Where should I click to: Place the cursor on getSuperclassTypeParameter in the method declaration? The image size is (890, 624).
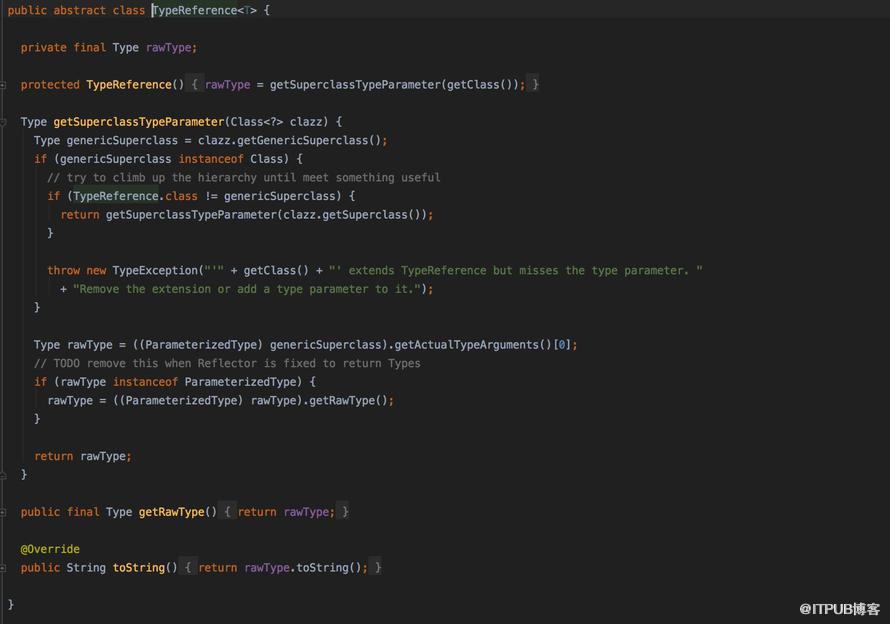point(139,122)
